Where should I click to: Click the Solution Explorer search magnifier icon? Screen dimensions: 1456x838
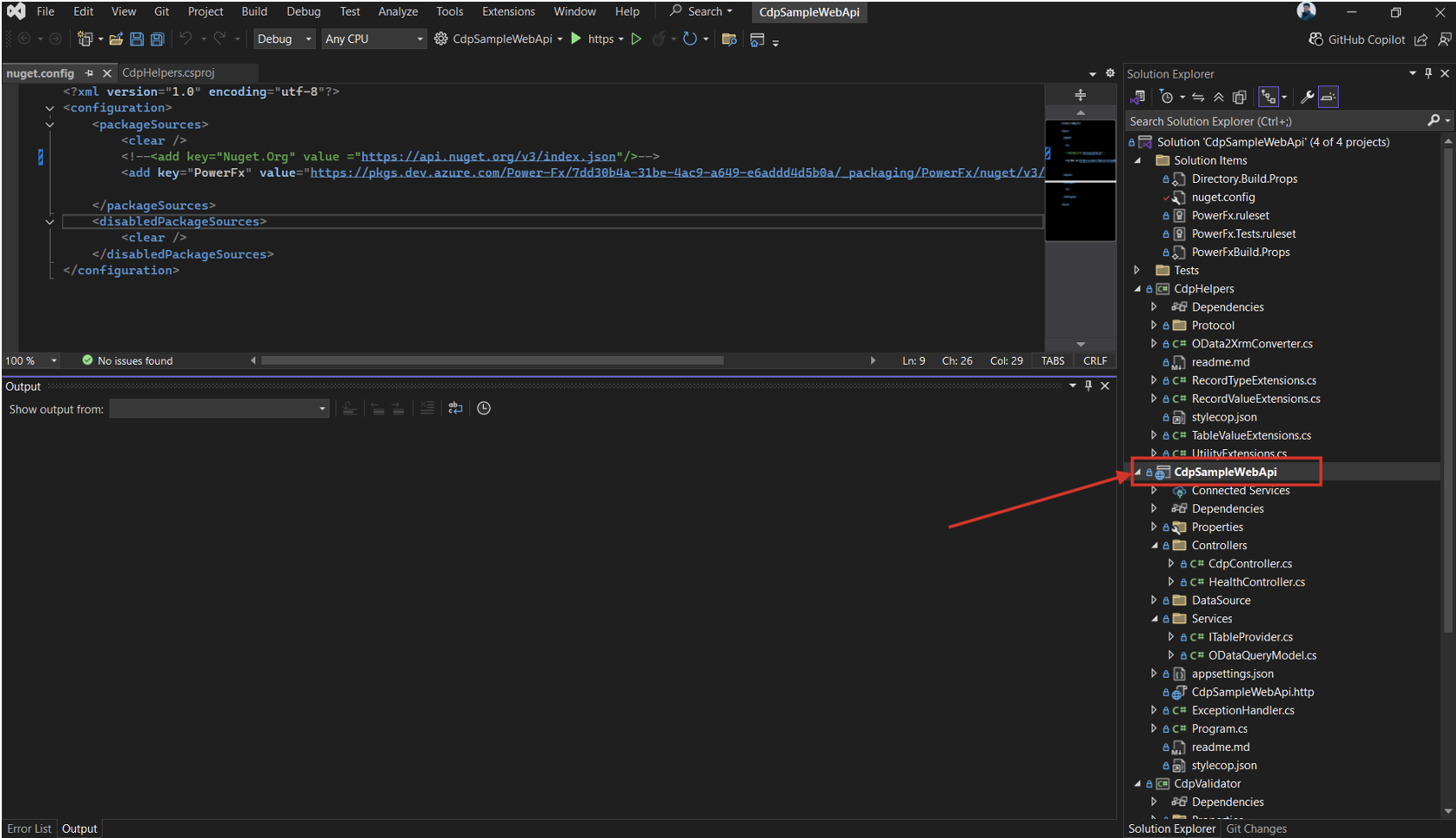point(1434,121)
